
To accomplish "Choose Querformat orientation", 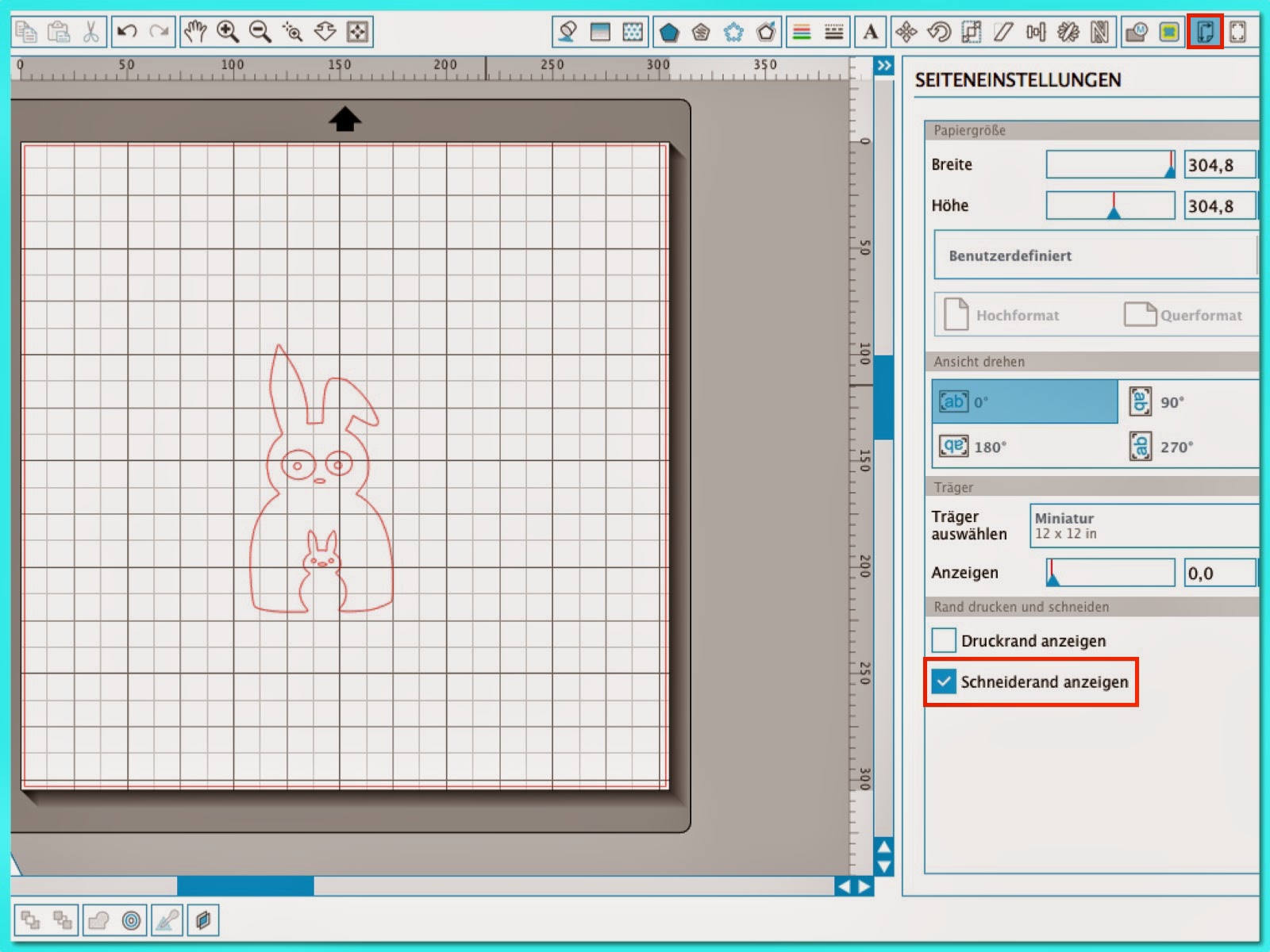I will point(1183,315).
